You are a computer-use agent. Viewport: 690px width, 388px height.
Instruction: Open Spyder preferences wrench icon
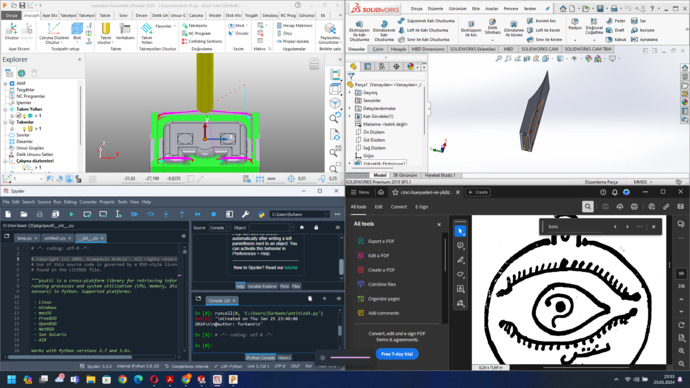pyautogui.click(x=245, y=214)
